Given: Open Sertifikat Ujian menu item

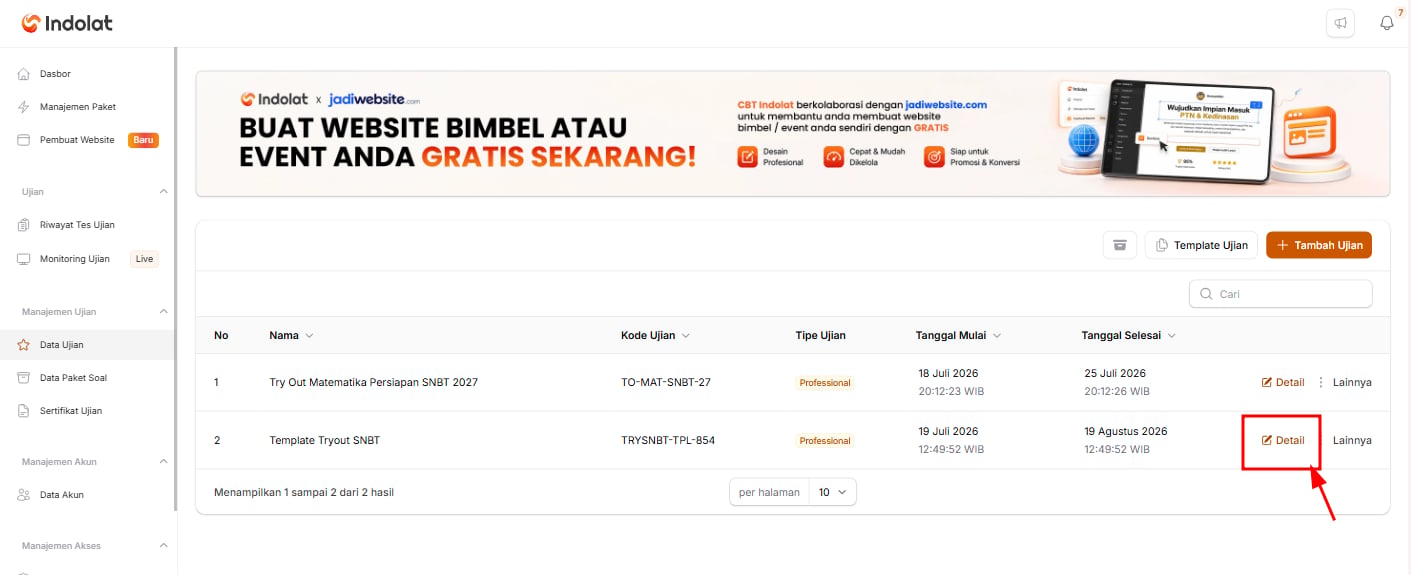Looking at the screenshot, I should [88, 411].
